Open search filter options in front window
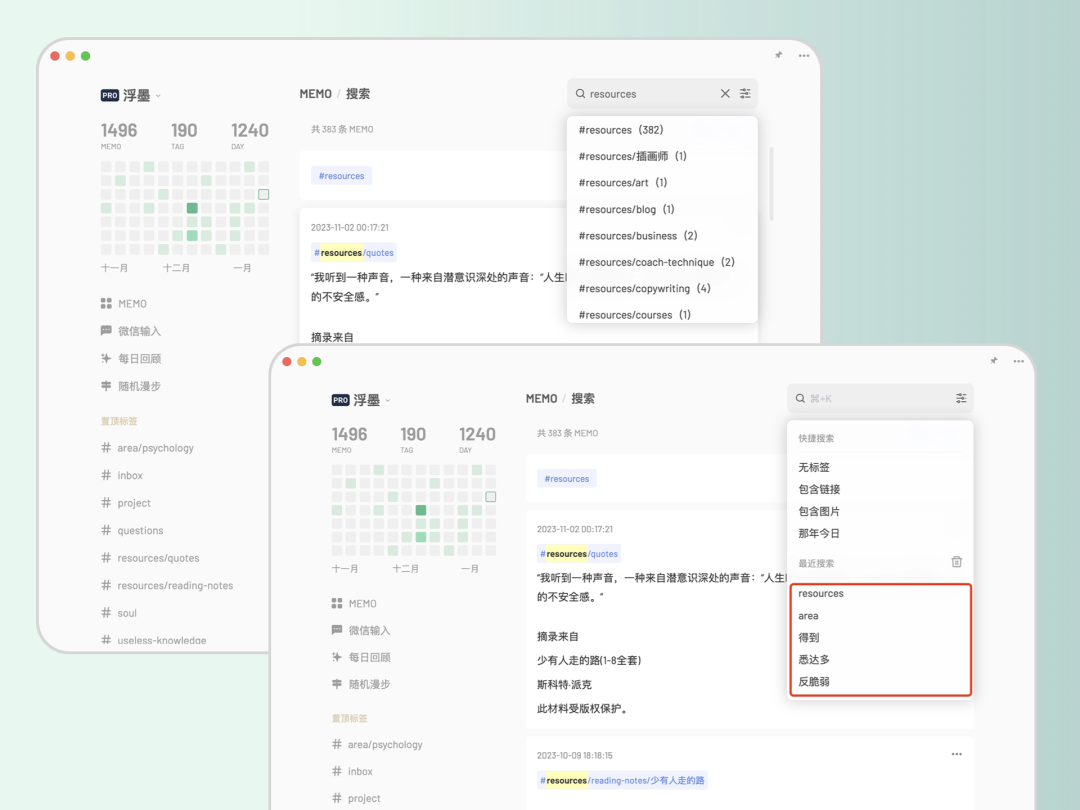This screenshot has width=1080, height=810. [x=961, y=398]
